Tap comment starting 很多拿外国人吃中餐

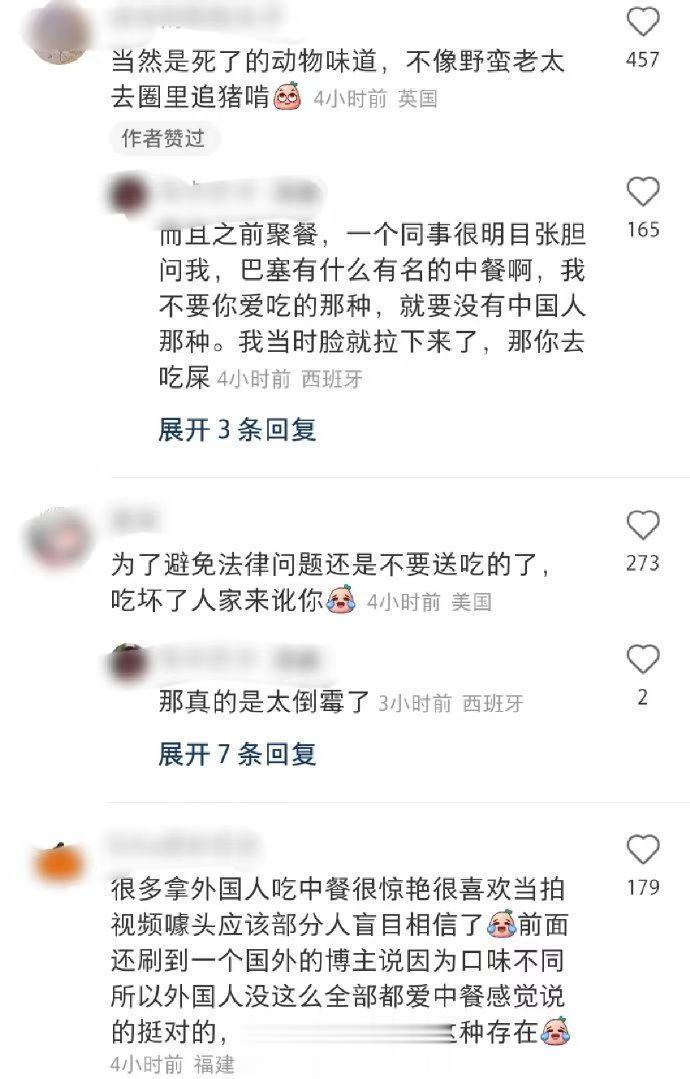pos(340,960)
